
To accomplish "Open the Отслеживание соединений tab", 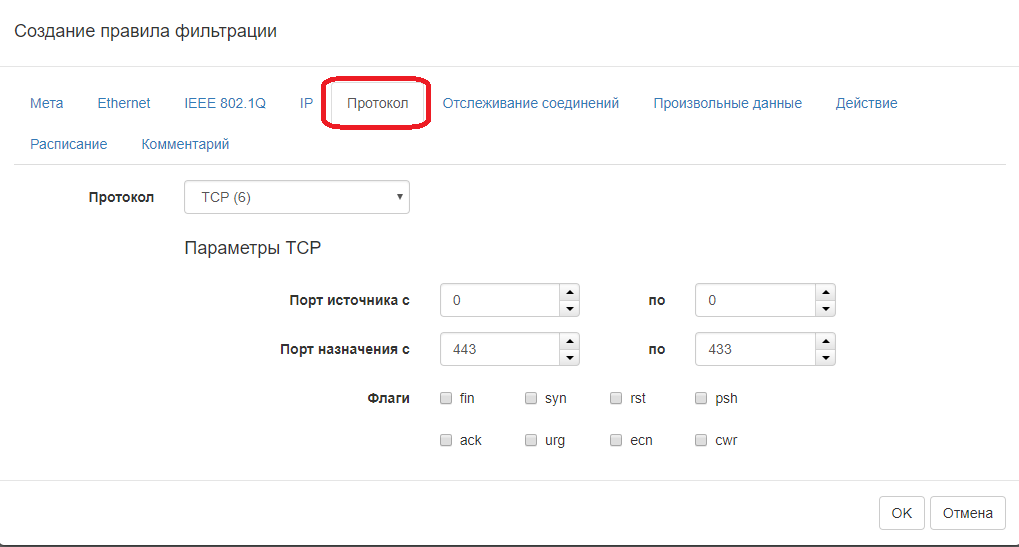I will tap(531, 103).
